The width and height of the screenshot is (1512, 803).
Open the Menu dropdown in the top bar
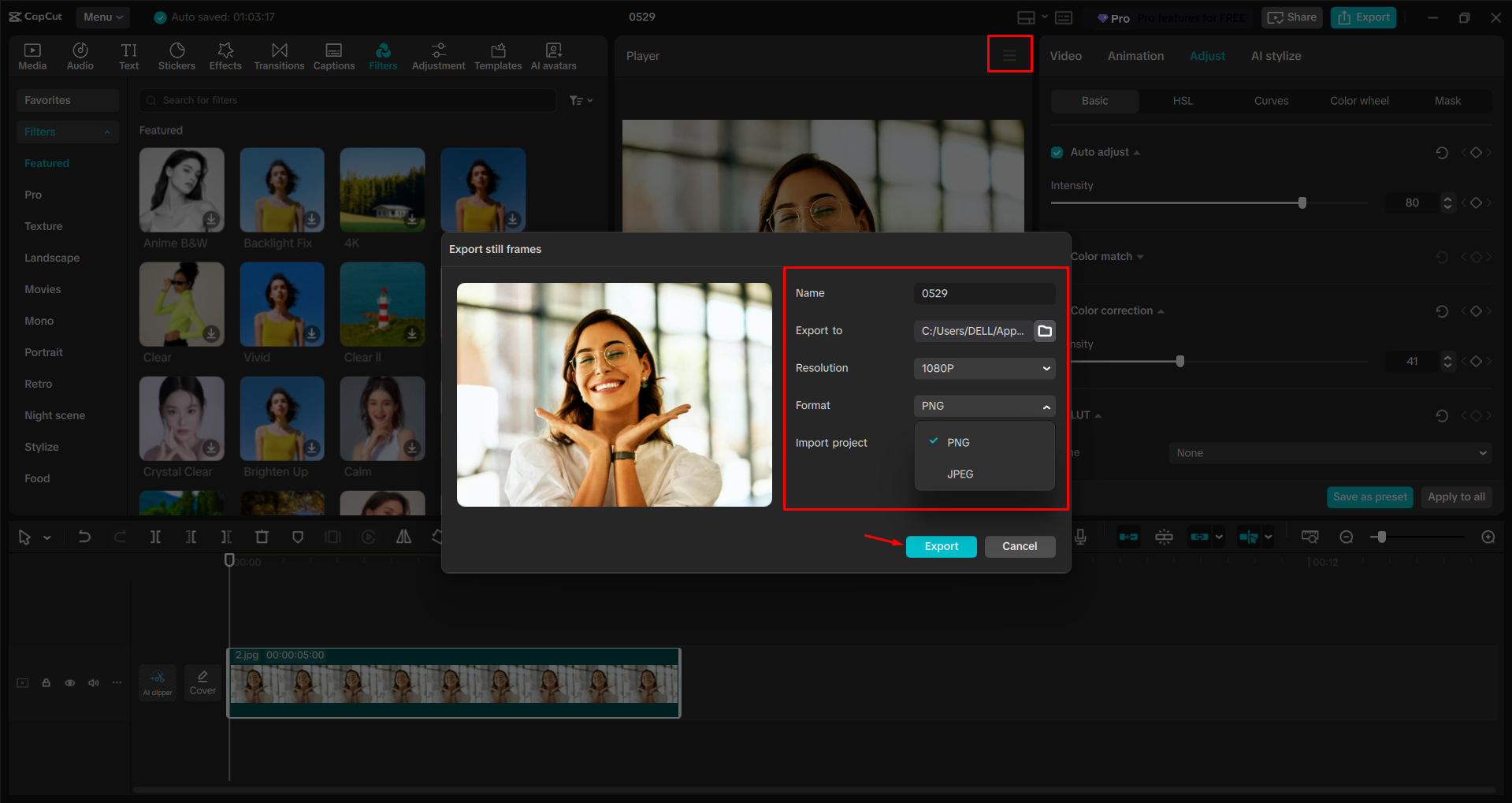tap(102, 17)
